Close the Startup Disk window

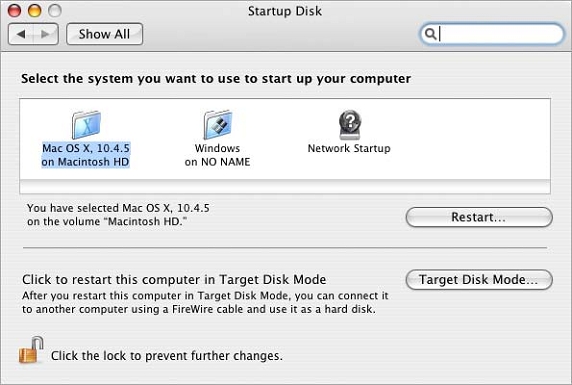tap(14, 11)
